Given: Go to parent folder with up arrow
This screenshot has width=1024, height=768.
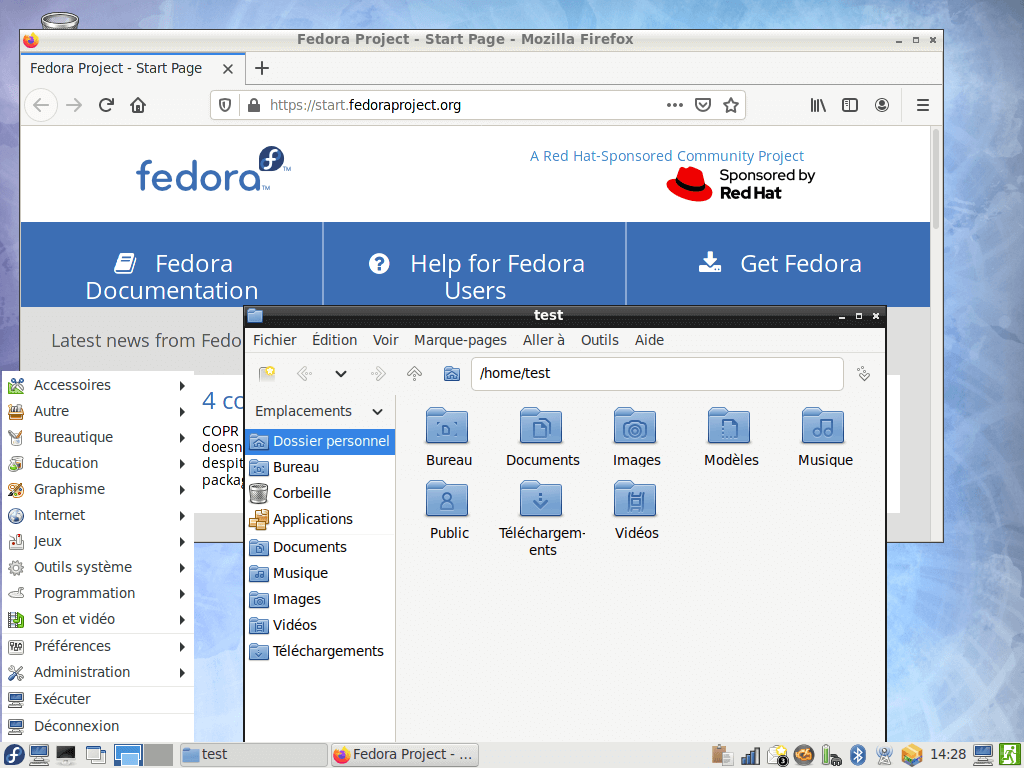Looking at the screenshot, I should coord(415,374).
